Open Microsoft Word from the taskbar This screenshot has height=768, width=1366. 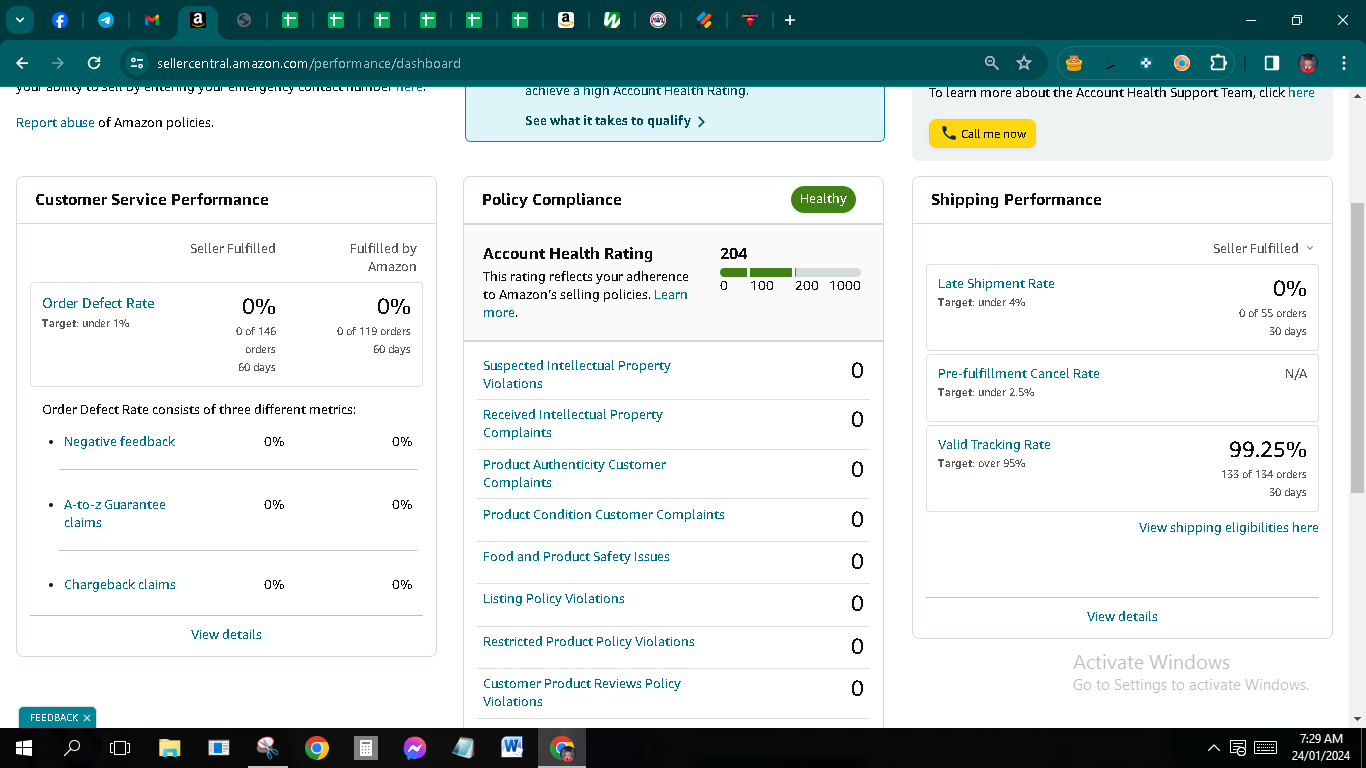pyautogui.click(x=513, y=747)
